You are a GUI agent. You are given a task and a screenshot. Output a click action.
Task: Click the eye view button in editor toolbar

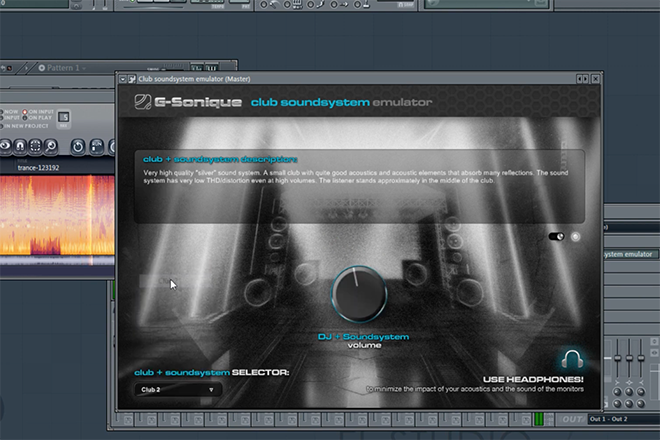[x=5, y=146]
